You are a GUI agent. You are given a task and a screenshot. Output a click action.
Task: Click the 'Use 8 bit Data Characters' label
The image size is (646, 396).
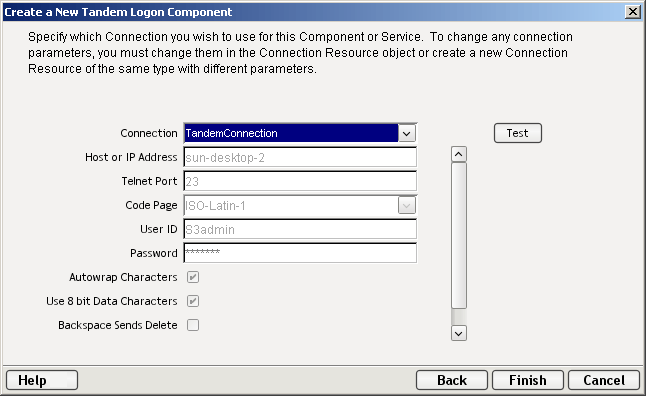click(112, 301)
